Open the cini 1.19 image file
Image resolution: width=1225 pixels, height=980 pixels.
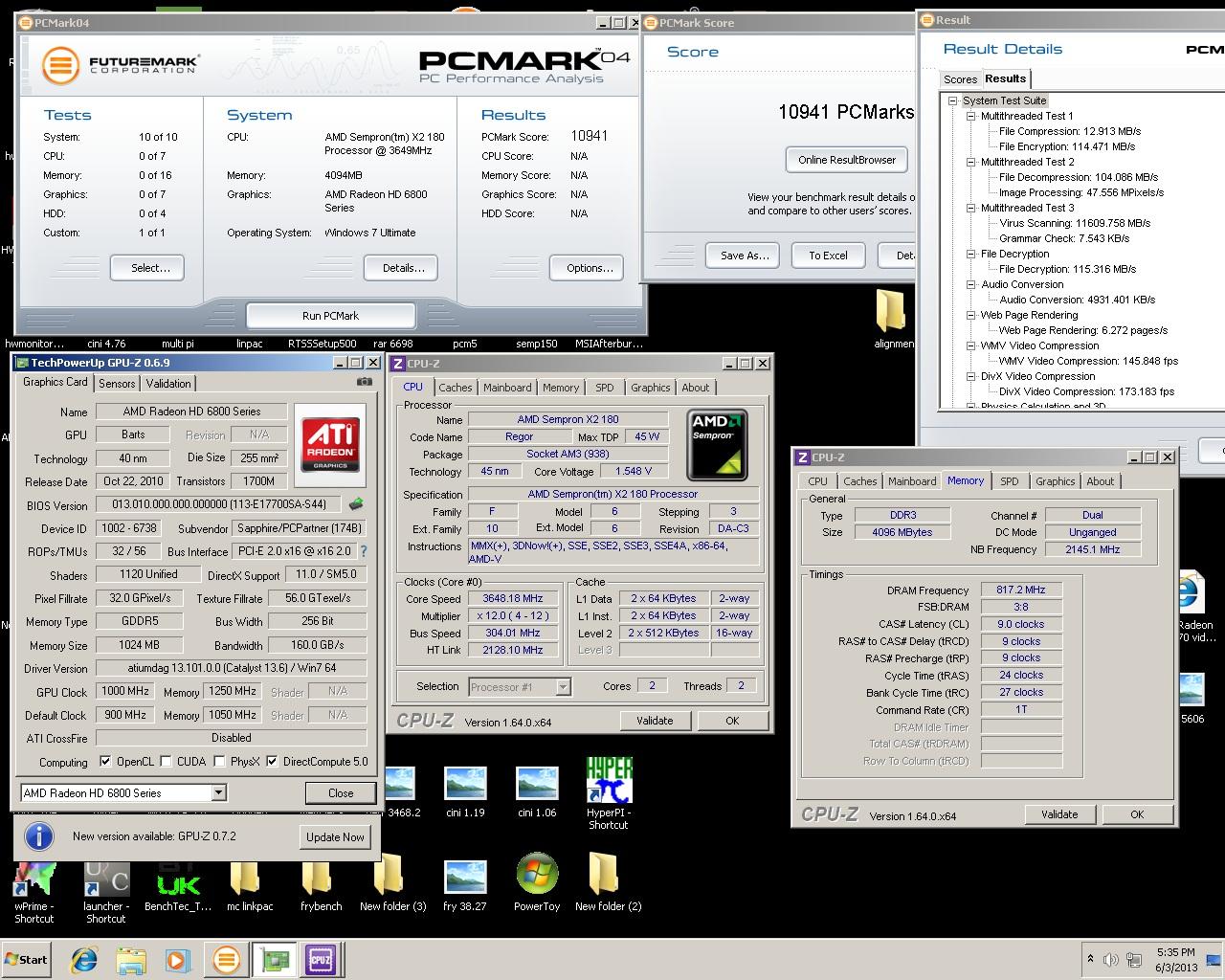pyautogui.click(x=465, y=792)
